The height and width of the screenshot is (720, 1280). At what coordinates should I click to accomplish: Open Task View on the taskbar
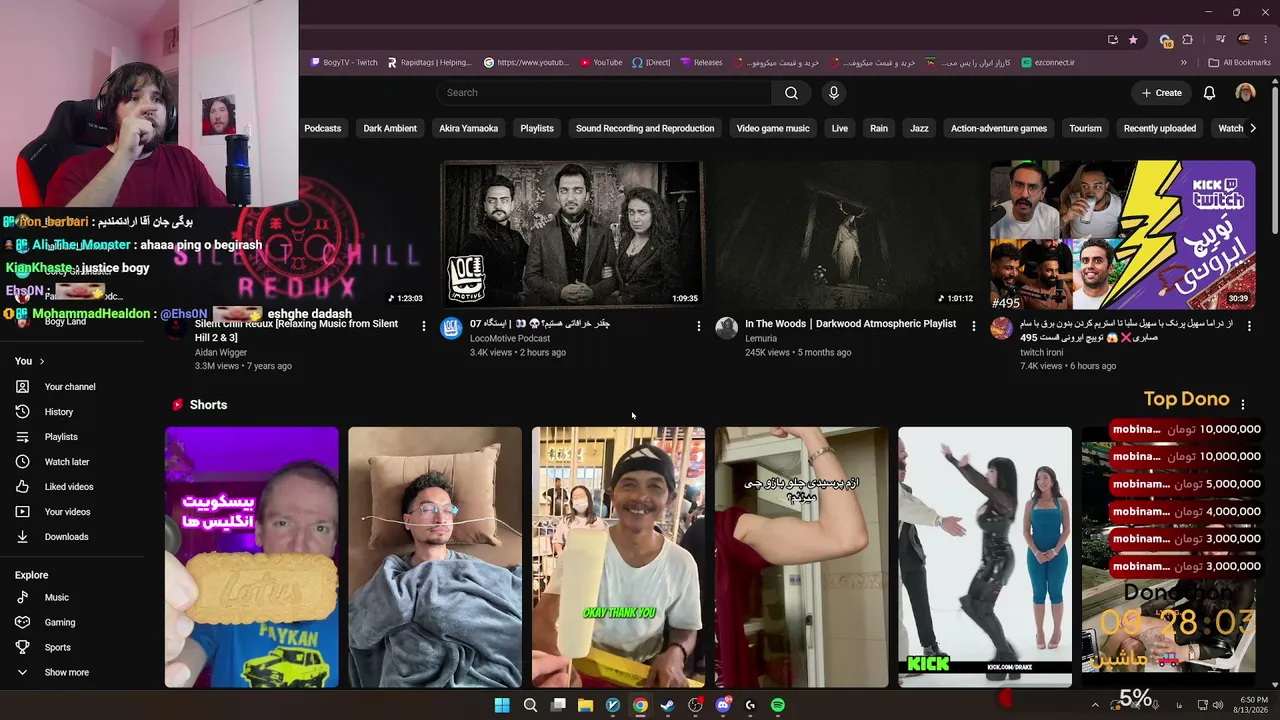pyautogui.click(x=558, y=705)
